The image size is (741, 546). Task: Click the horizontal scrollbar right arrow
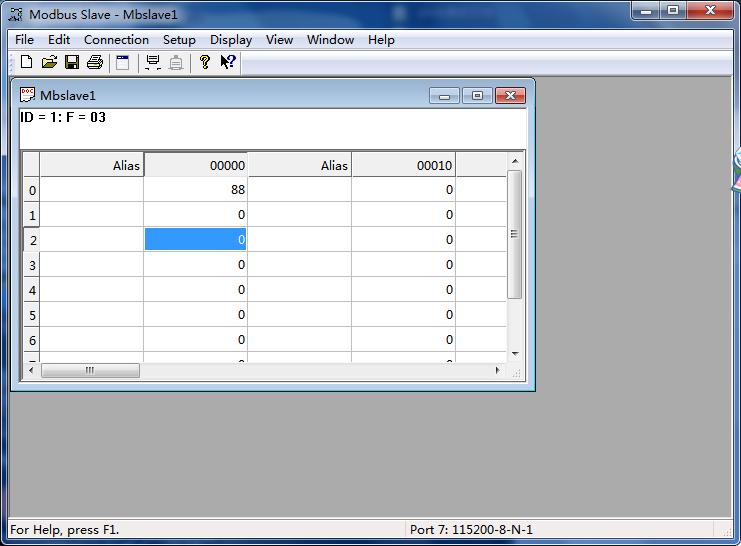(x=498, y=370)
